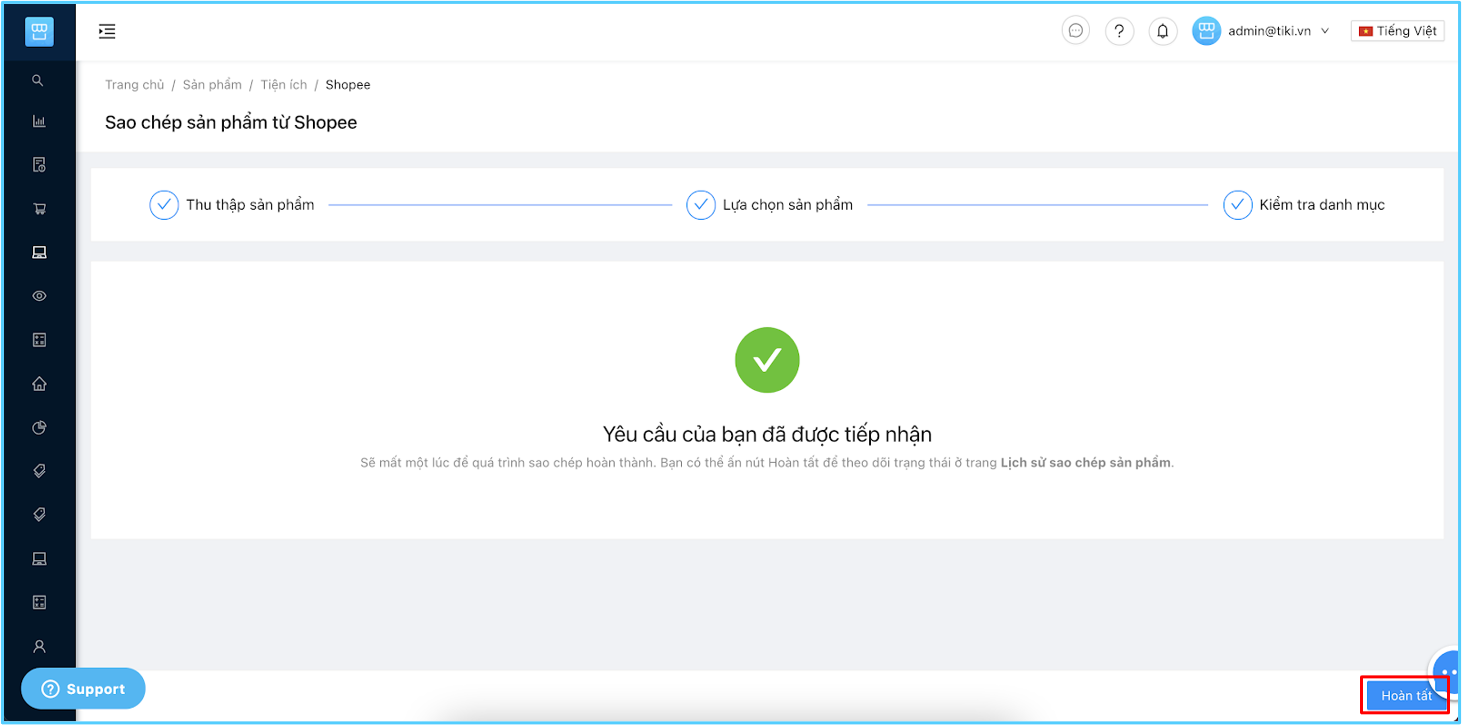Viewport: 1462px width, 725px height.
Task: Open the chat message icon in header
Action: click(1076, 31)
